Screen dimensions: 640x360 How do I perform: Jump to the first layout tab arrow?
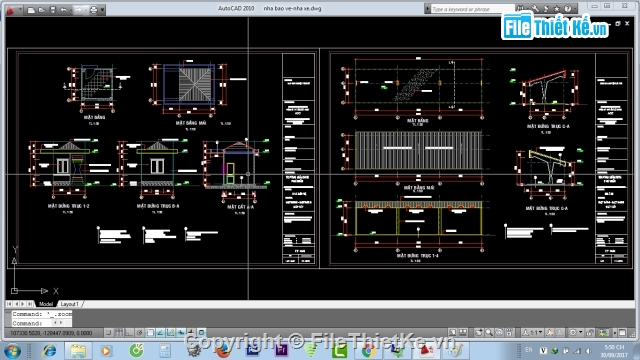pos(9,304)
